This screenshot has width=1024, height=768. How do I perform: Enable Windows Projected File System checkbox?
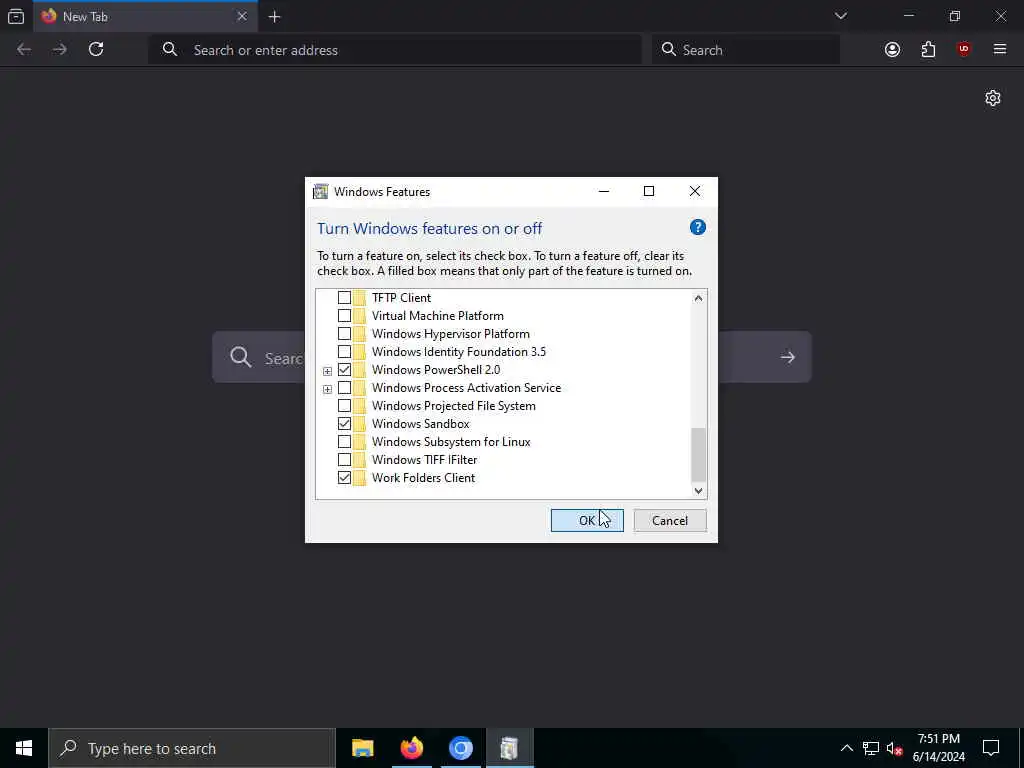(344, 406)
